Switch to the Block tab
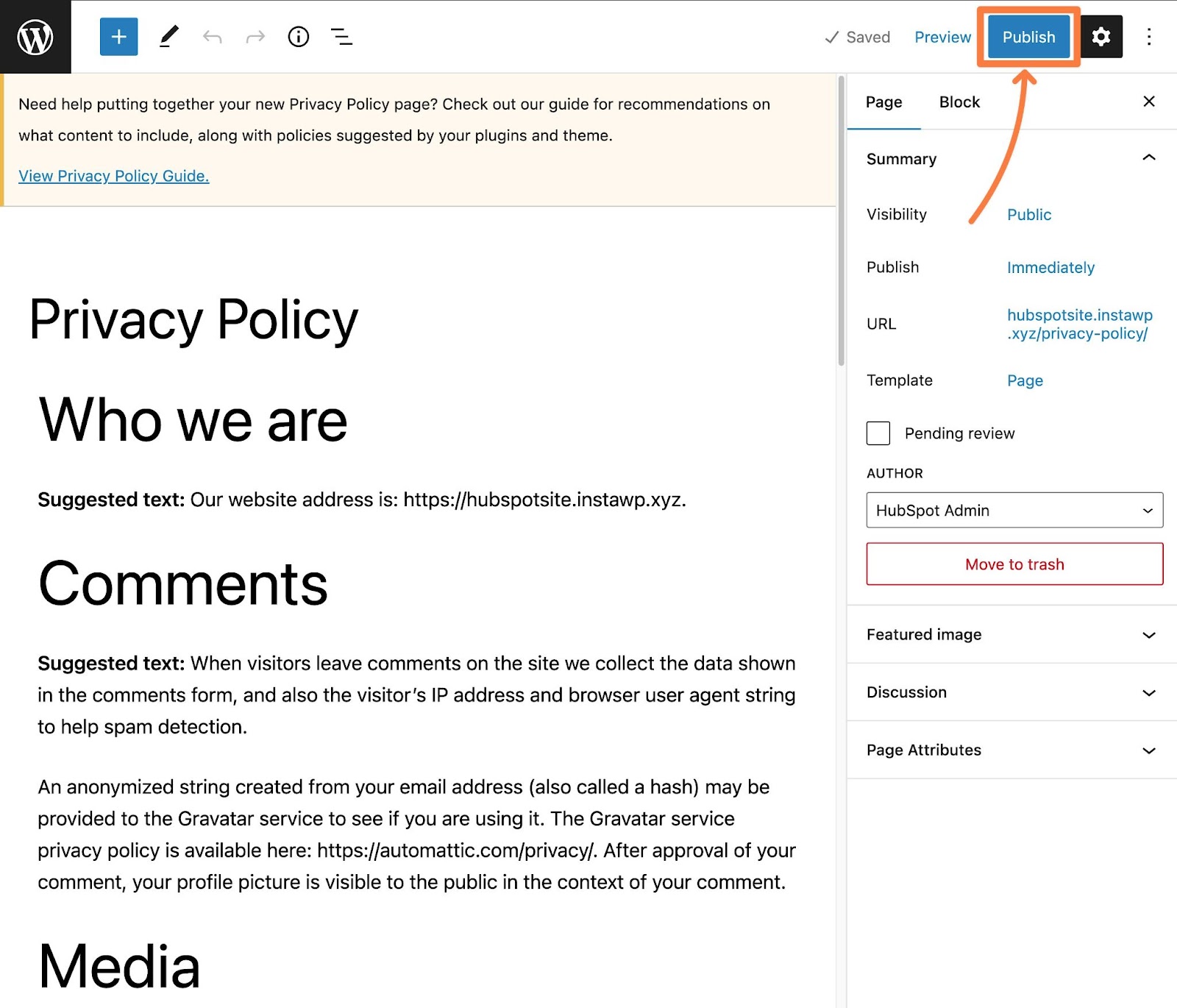The width and height of the screenshot is (1177, 1008). (x=959, y=102)
